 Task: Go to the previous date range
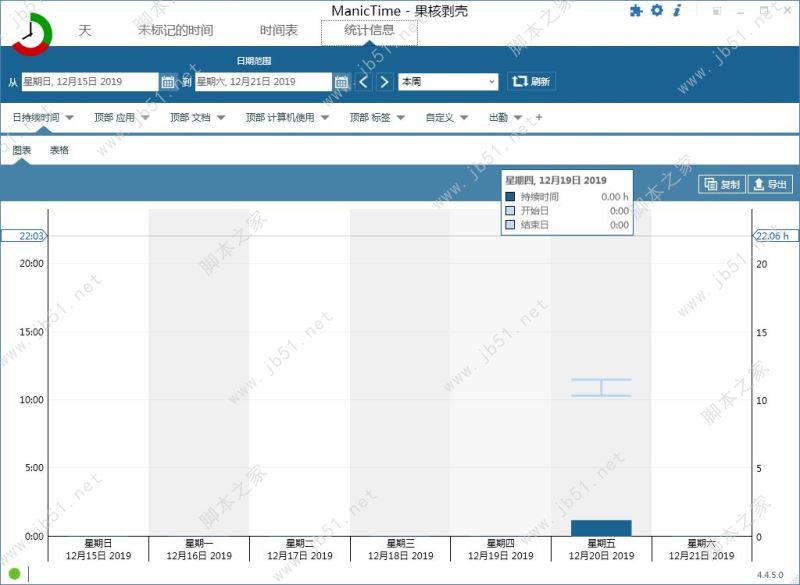point(364,82)
